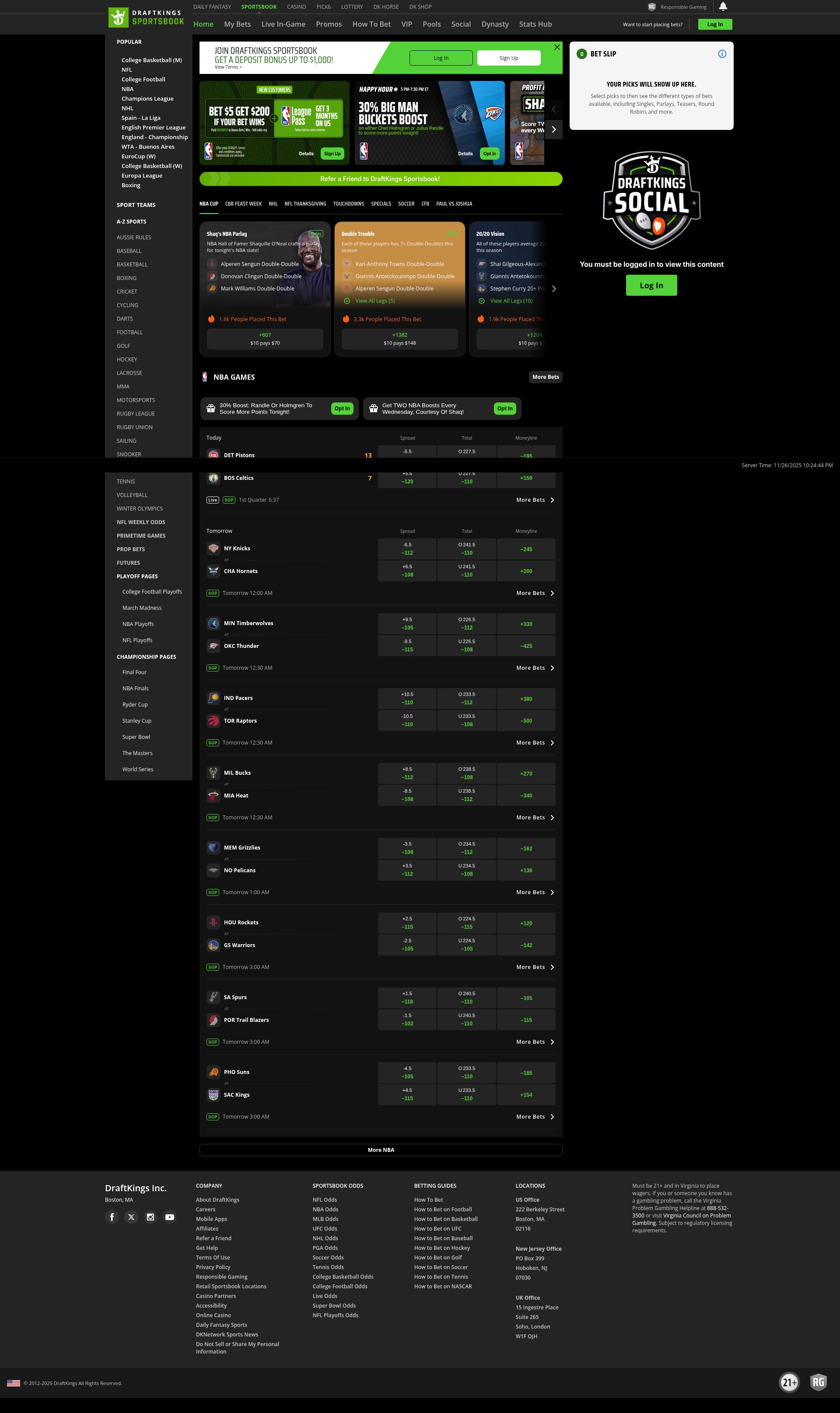
Task: Click the RG shield badge in footer
Action: (x=819, y=1382)
